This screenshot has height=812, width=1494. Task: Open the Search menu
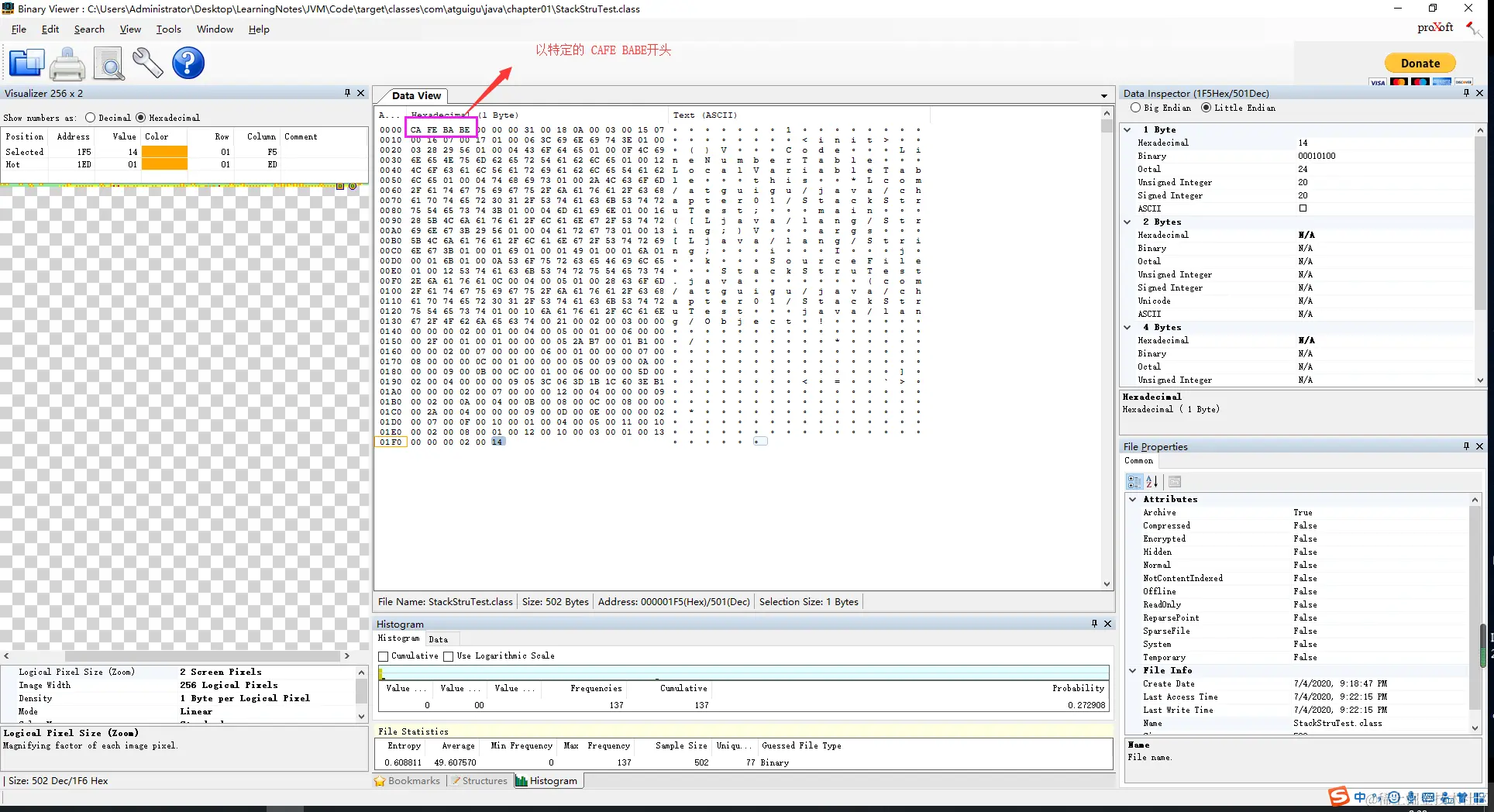(x=89, y=29)
